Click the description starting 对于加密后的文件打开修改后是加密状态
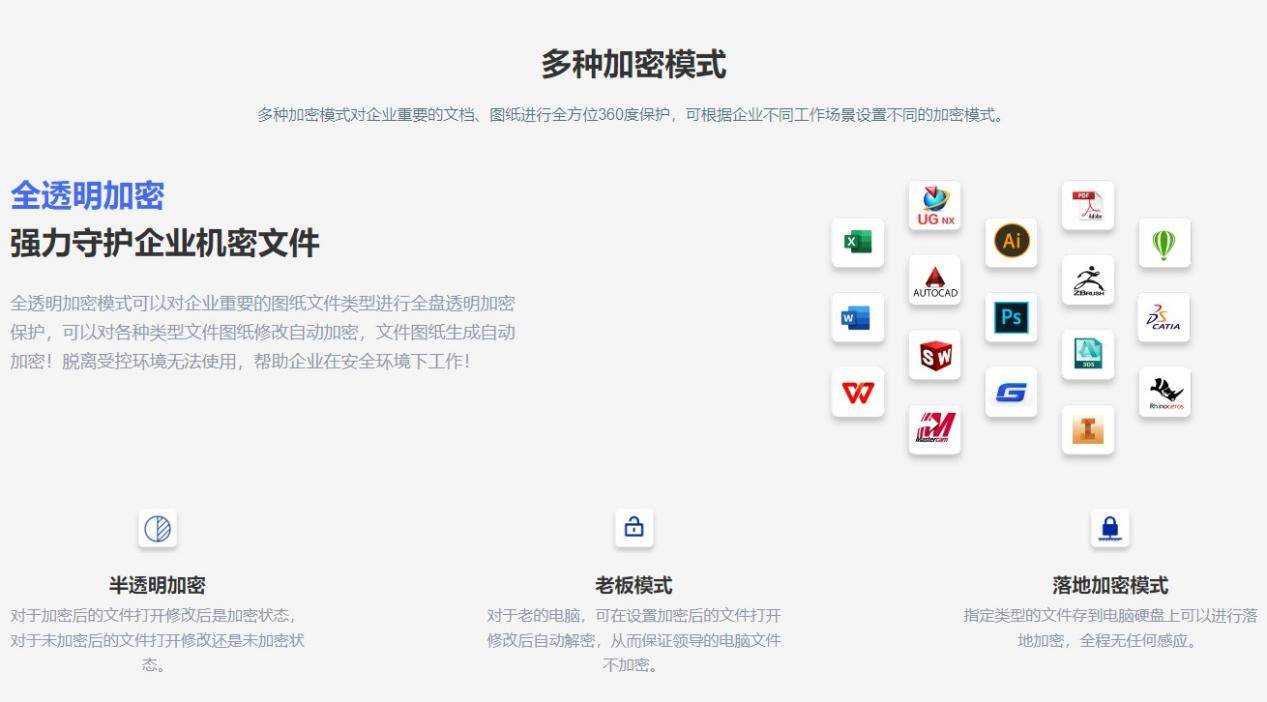This screenshot has height=702, width=1267. (x=157, y=640)
